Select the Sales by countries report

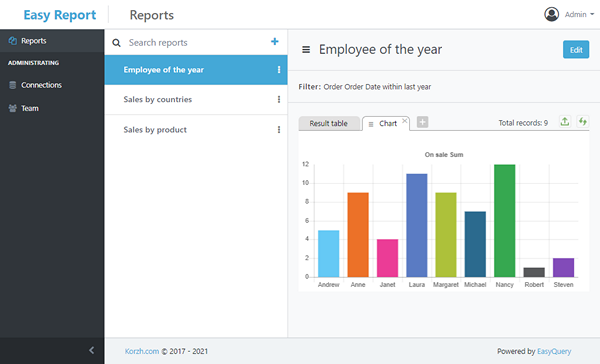click(x=196, y=100)
